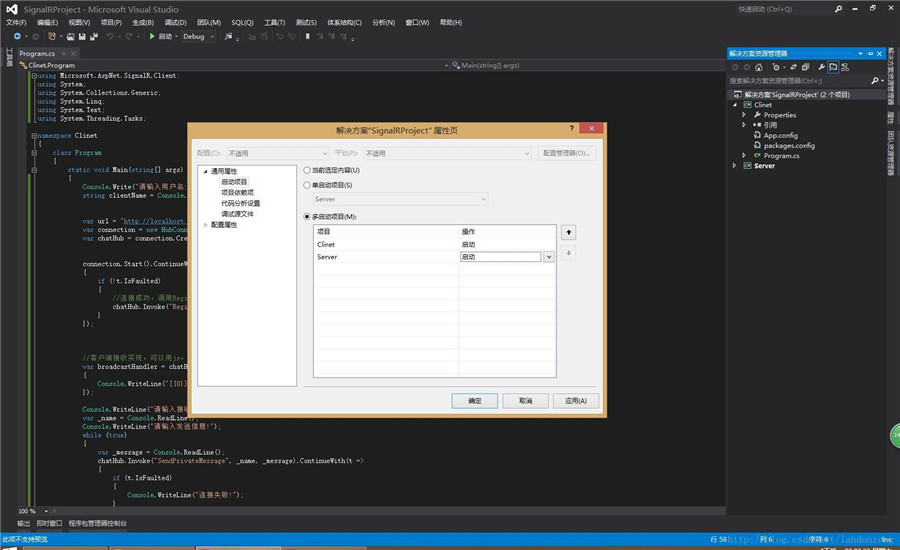
Task: Switch to the Program.cs editor tab
Action: point(37,53)
